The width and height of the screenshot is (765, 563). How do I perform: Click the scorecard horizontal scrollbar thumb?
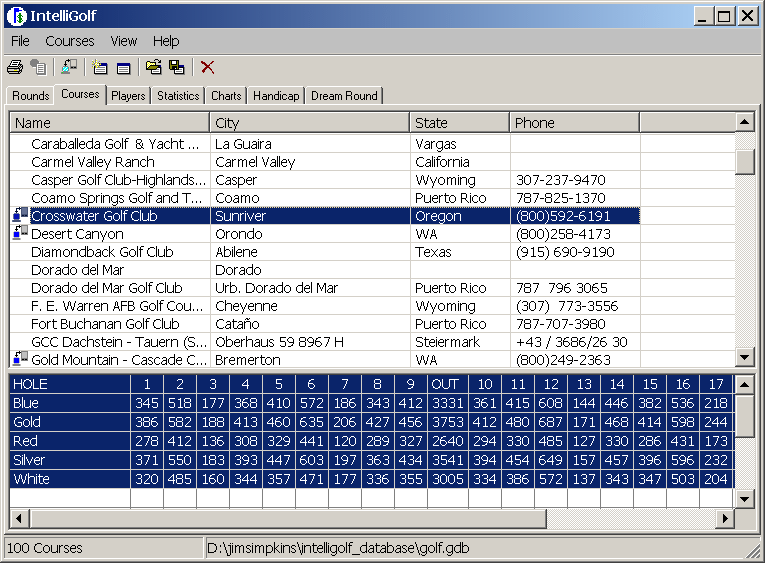pyautogui.click(x=288, y=518)
